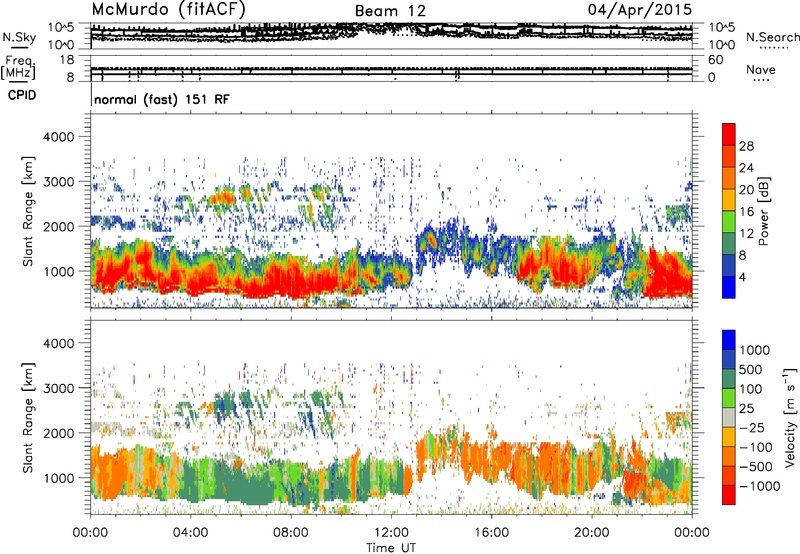The width and height of the screenshot is (800, 554).
Task: Click the Slant Range label of velocity panel
Action: tap(28, 417)
